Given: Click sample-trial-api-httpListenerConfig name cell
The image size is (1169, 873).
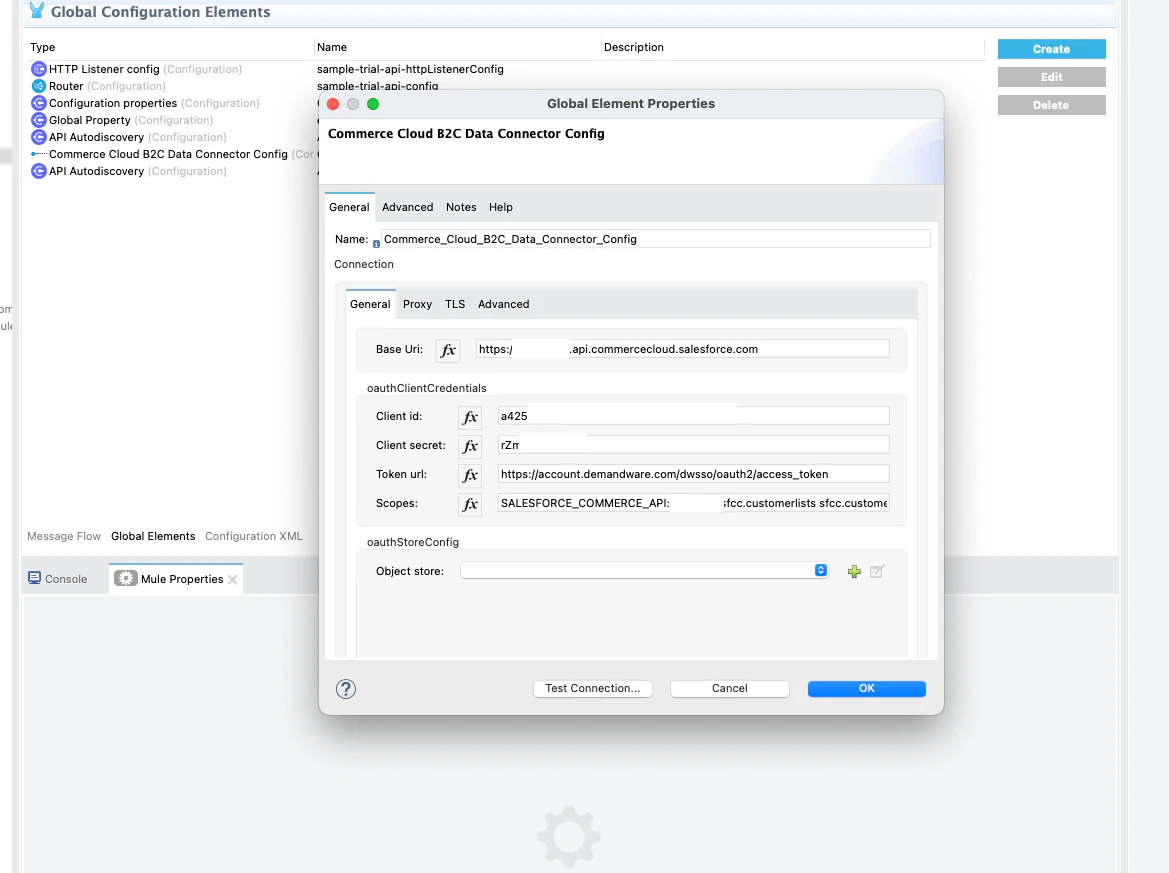Looking at the screenshot, I should (x=410, y=69).
